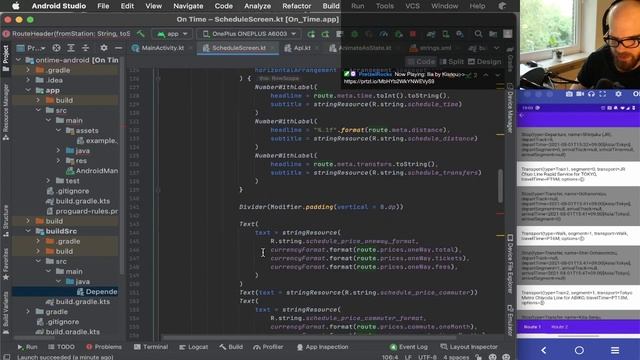This screenshot has width=640, height=360.
Task: Switch the editor to Design view
Action: click(484, 62)
